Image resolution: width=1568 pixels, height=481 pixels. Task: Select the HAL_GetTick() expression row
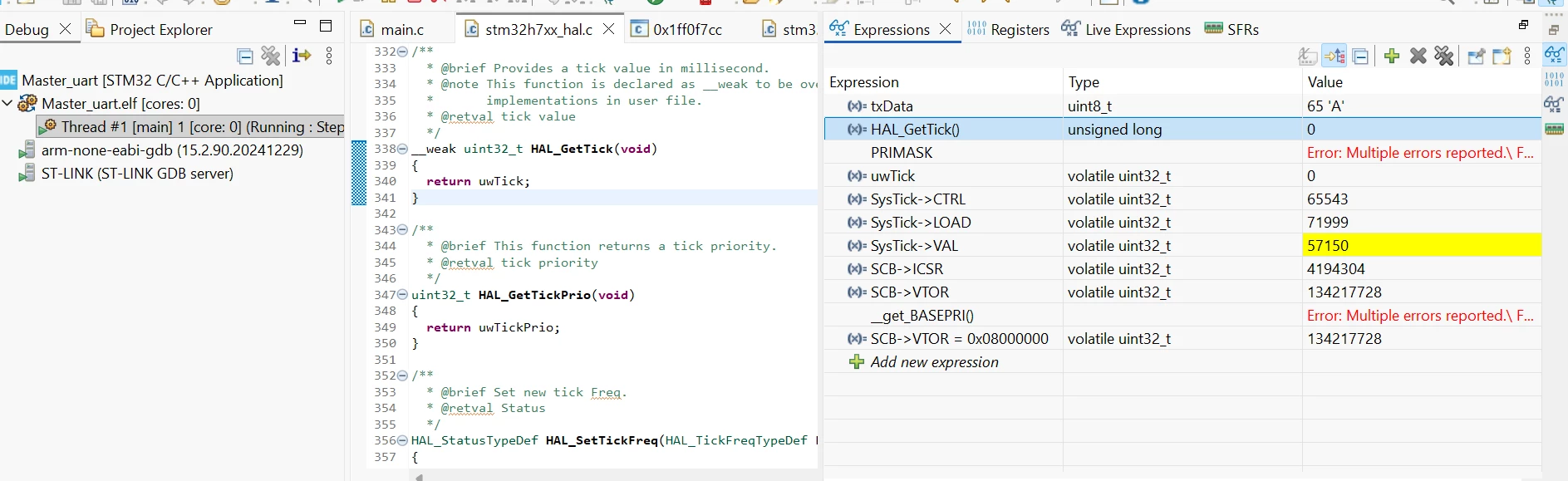coord(1182,129)
